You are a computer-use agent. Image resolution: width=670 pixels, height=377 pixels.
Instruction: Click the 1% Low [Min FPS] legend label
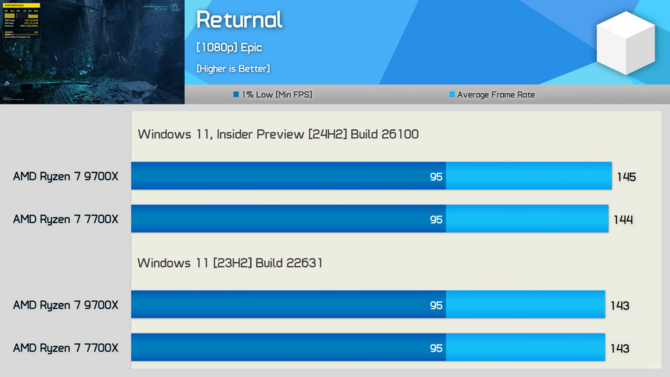coord(277,94)
